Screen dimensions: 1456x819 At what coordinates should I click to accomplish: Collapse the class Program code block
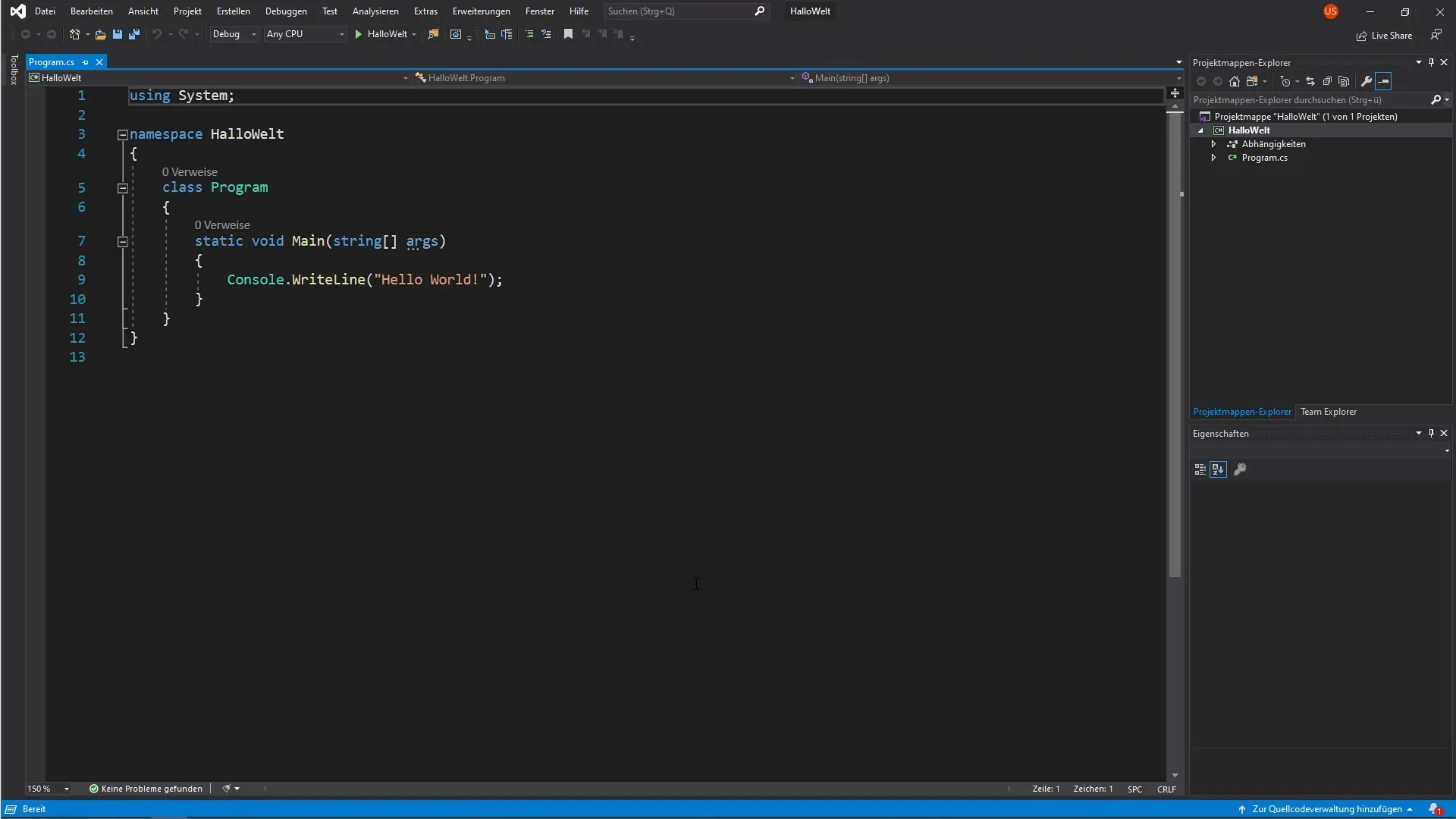pyautogui.click(x=122, y=188)
